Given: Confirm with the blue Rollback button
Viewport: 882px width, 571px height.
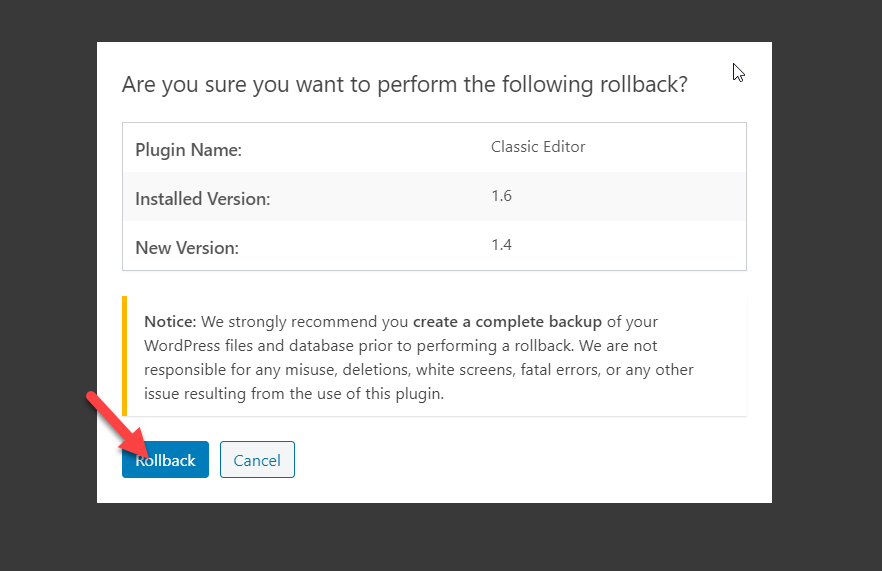Looking at the screenshot, I should 165,460.
